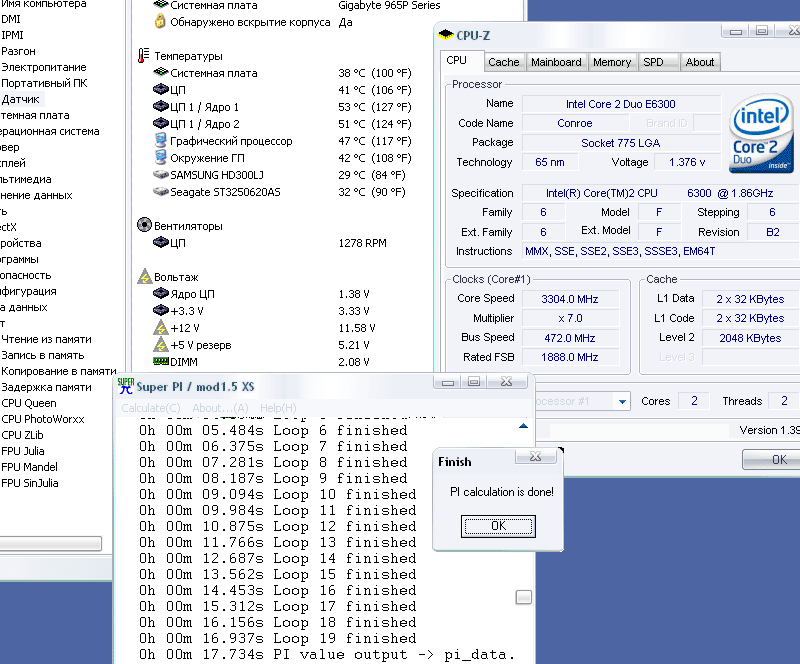This screenshot has height=664, width=800.
Task: Click the Voltage lightning section icon
Action: (145, 276)
